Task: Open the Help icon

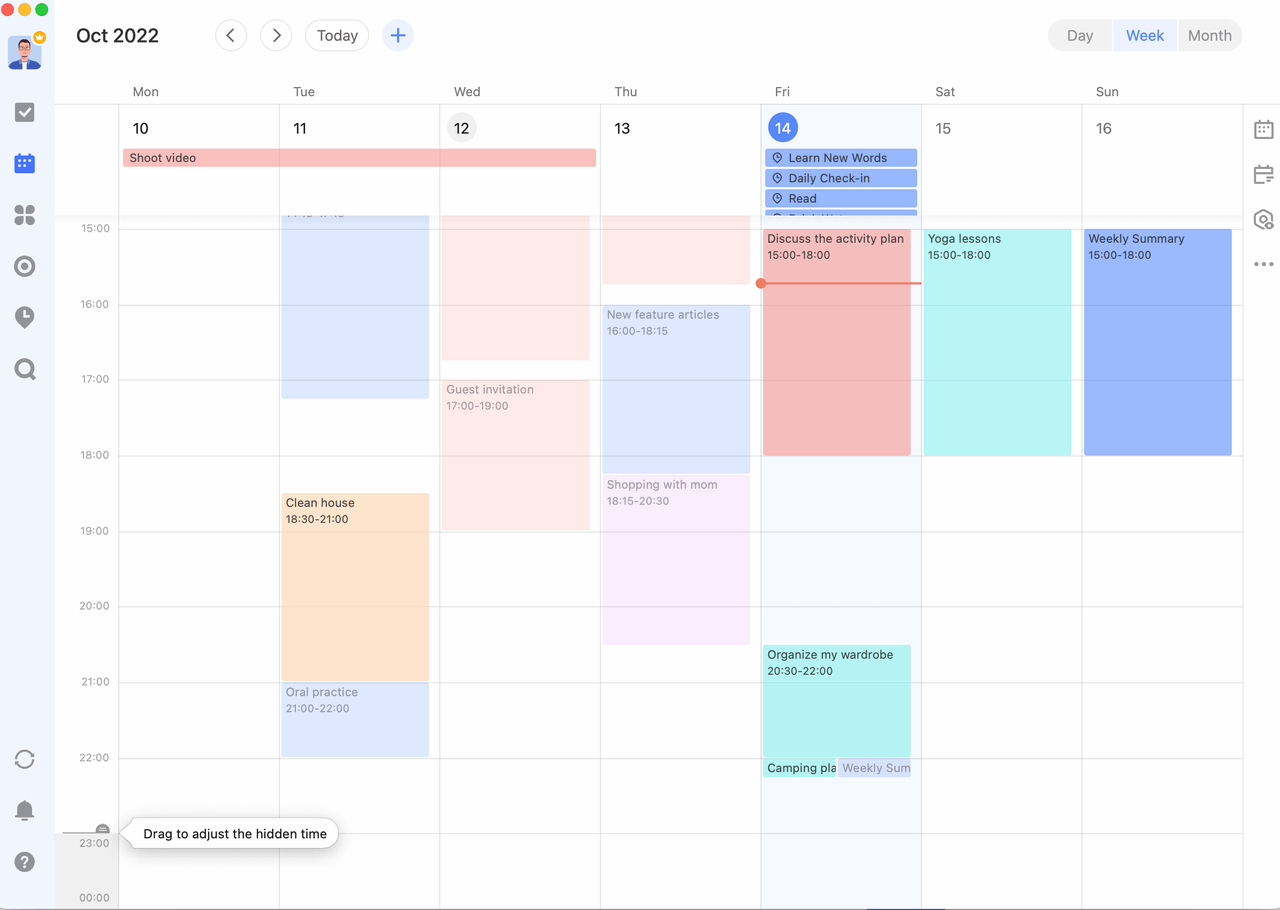Action: pyautogui.click(x=24, y=861)
